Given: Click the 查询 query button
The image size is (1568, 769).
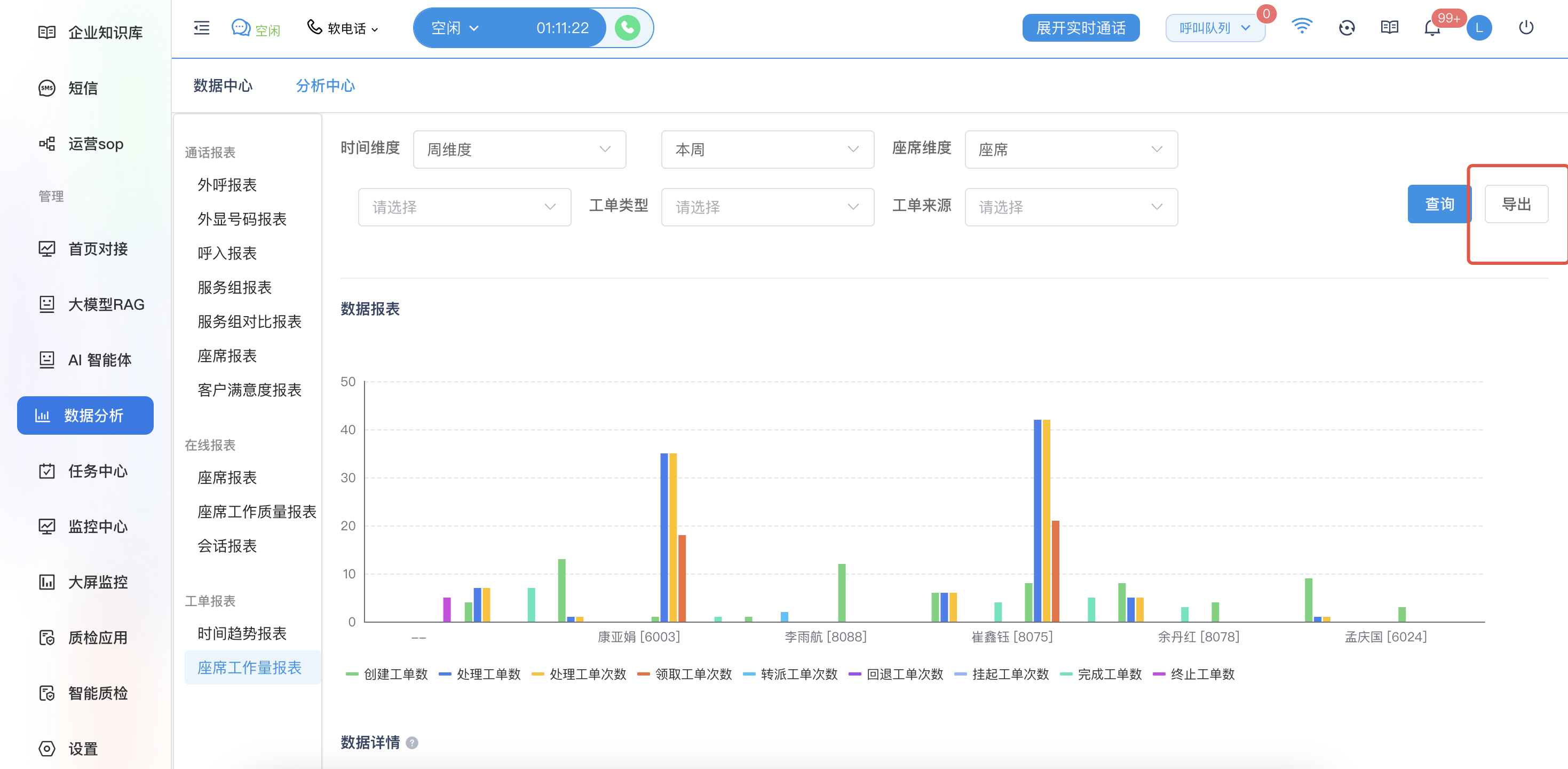Looking at the screenshot, I should coord(1439,204).
